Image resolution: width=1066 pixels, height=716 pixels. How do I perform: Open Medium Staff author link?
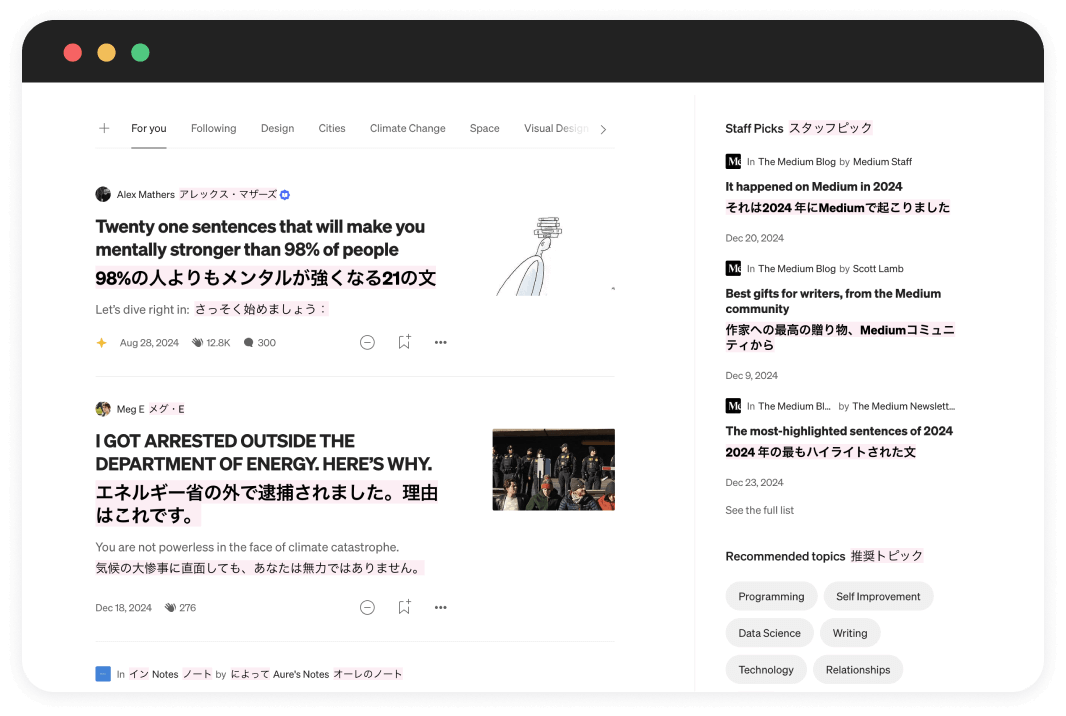click(x=882, y=161)
